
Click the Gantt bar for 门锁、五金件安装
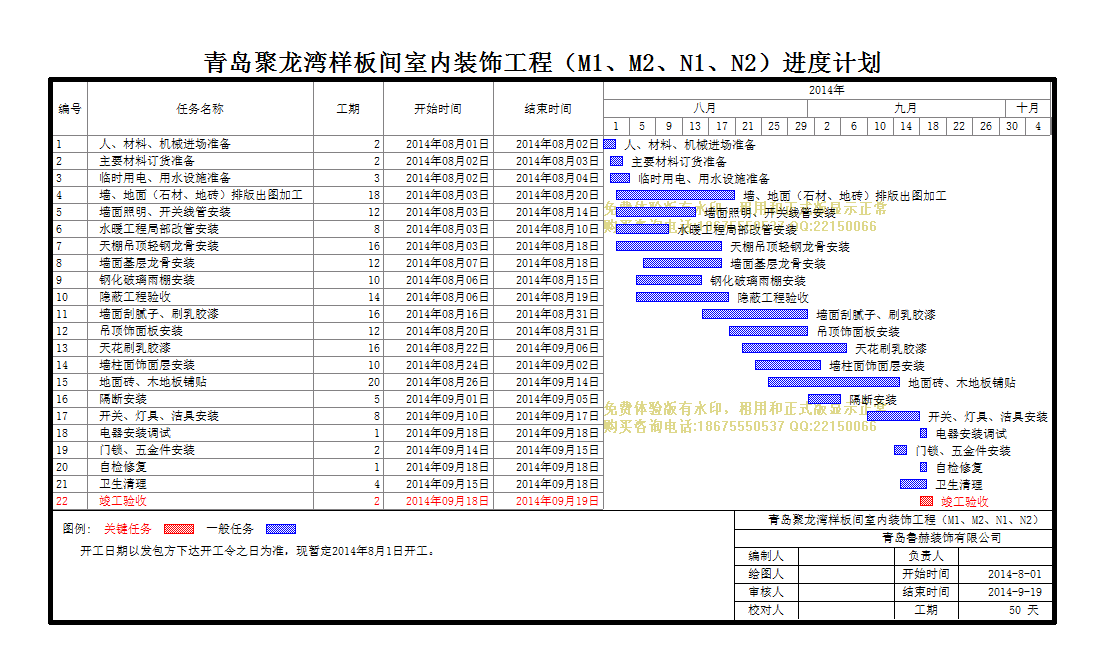[900, 450]
